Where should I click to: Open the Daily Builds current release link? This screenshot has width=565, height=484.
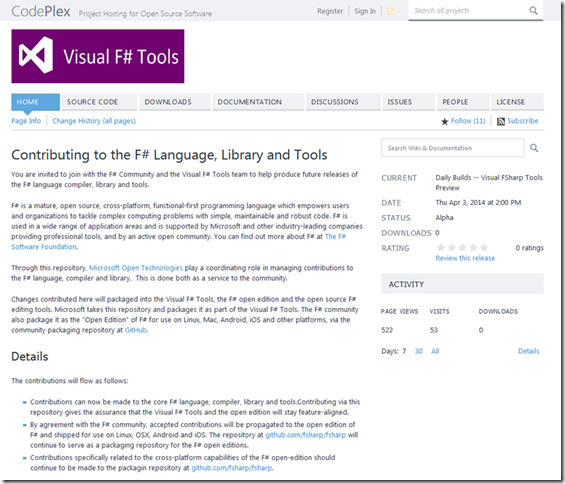(489, 182)
